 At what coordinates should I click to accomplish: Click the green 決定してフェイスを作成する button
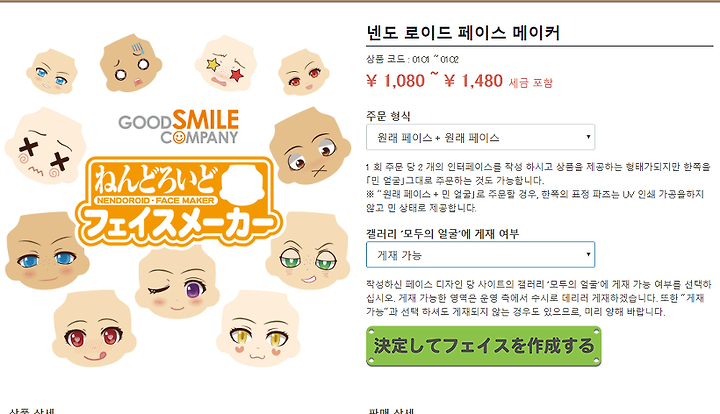pyautogui.click(x=484, y=346)
